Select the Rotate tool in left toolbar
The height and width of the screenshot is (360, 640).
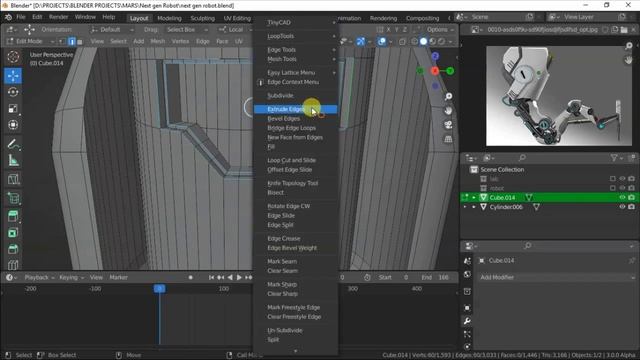13,92
